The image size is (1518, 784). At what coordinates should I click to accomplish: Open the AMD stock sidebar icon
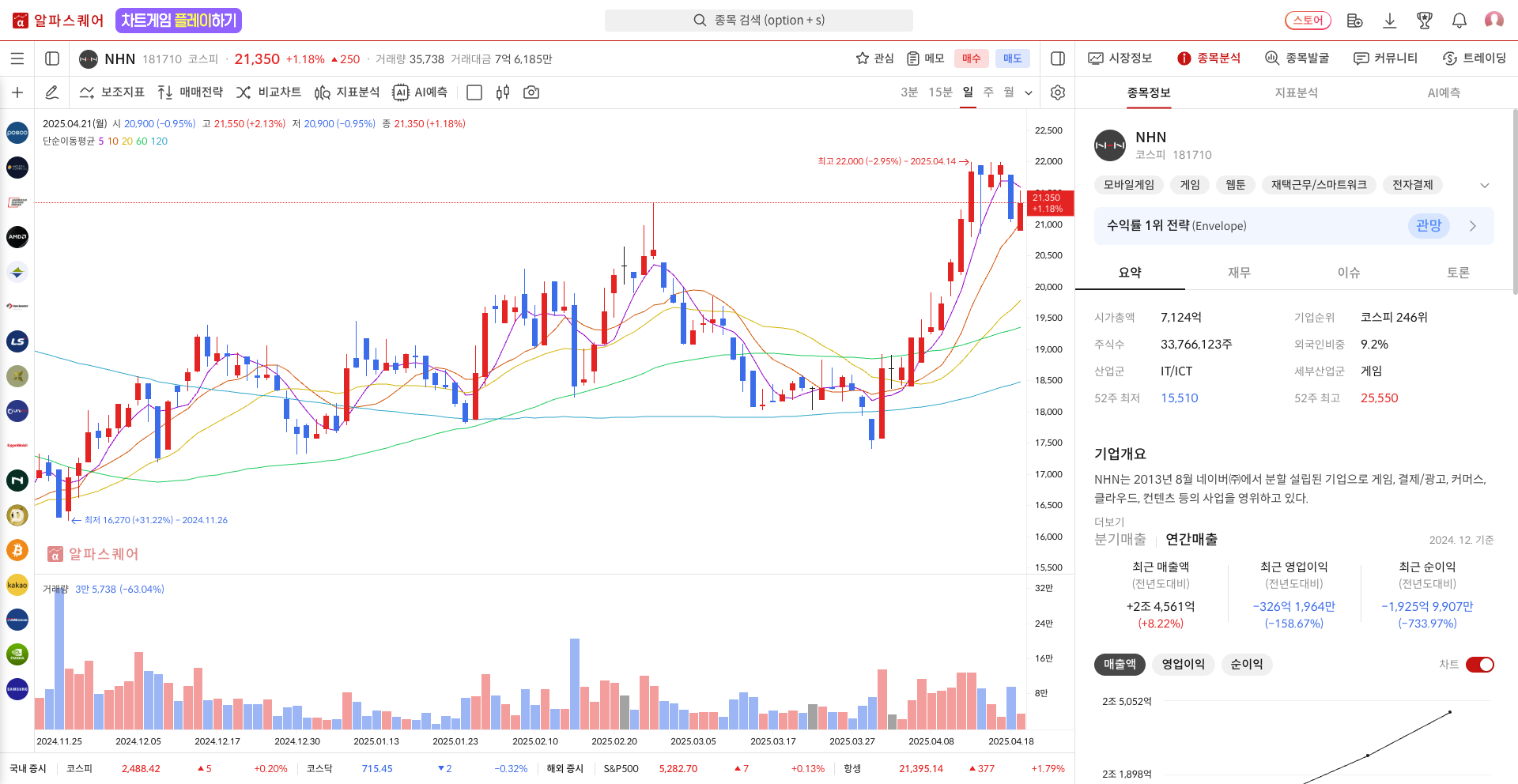tap(17, 237)
